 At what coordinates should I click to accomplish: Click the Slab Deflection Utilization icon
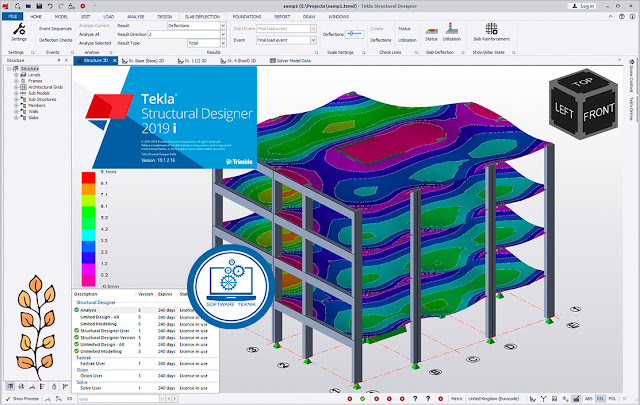tap(451, 29)
